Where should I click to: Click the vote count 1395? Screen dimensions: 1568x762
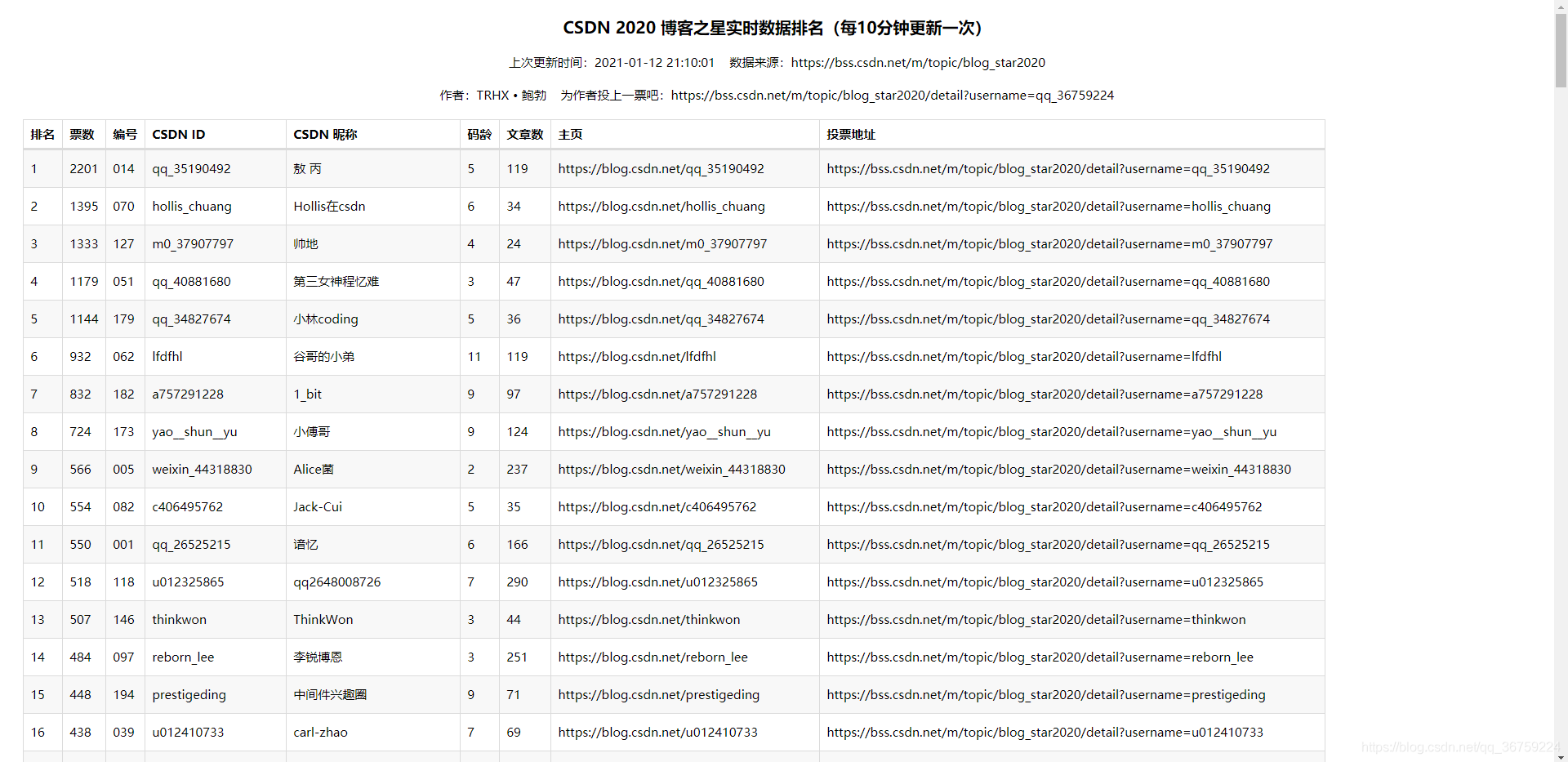(83, 207)
